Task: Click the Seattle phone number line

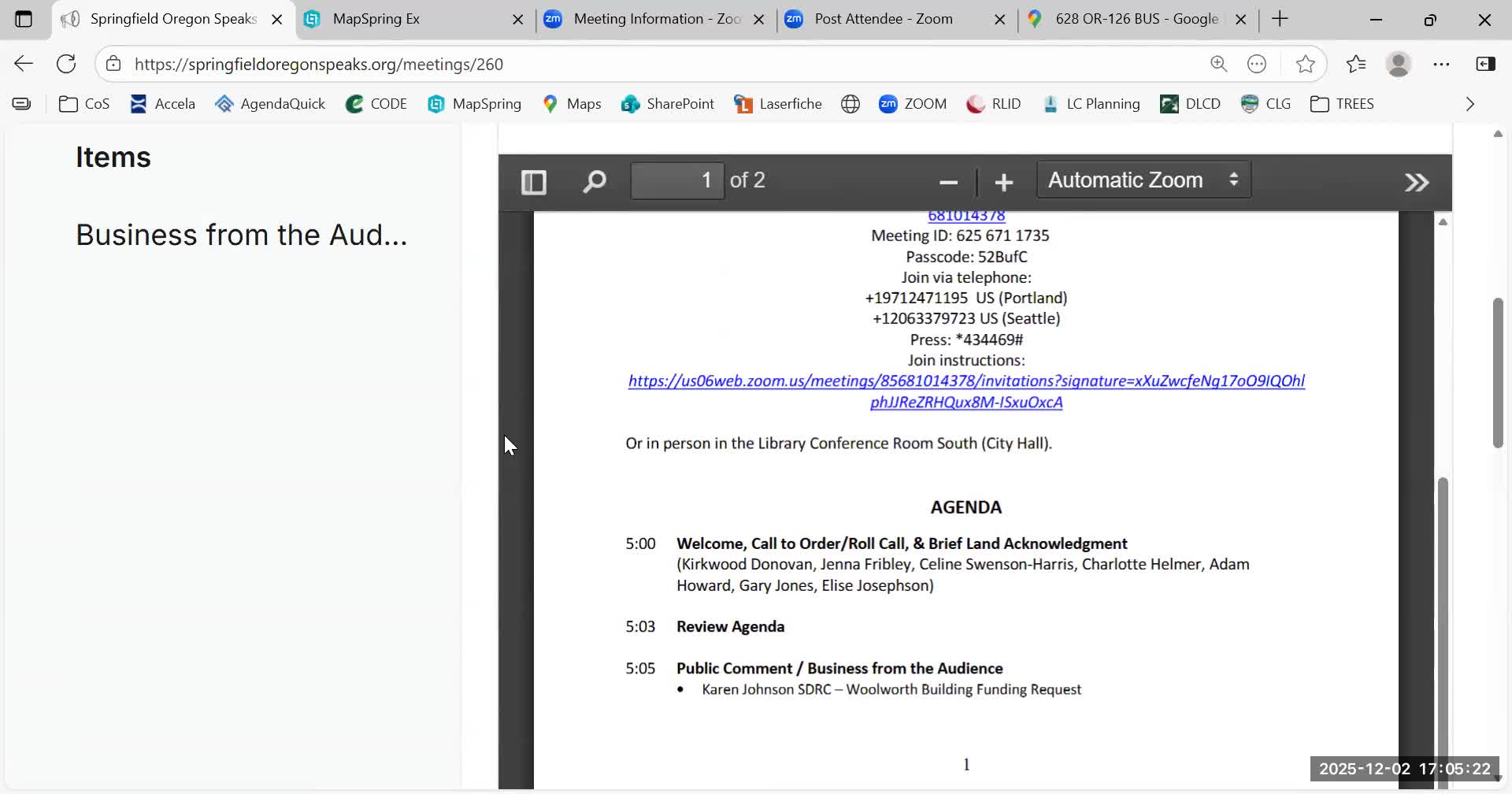Action: point(966,318)
